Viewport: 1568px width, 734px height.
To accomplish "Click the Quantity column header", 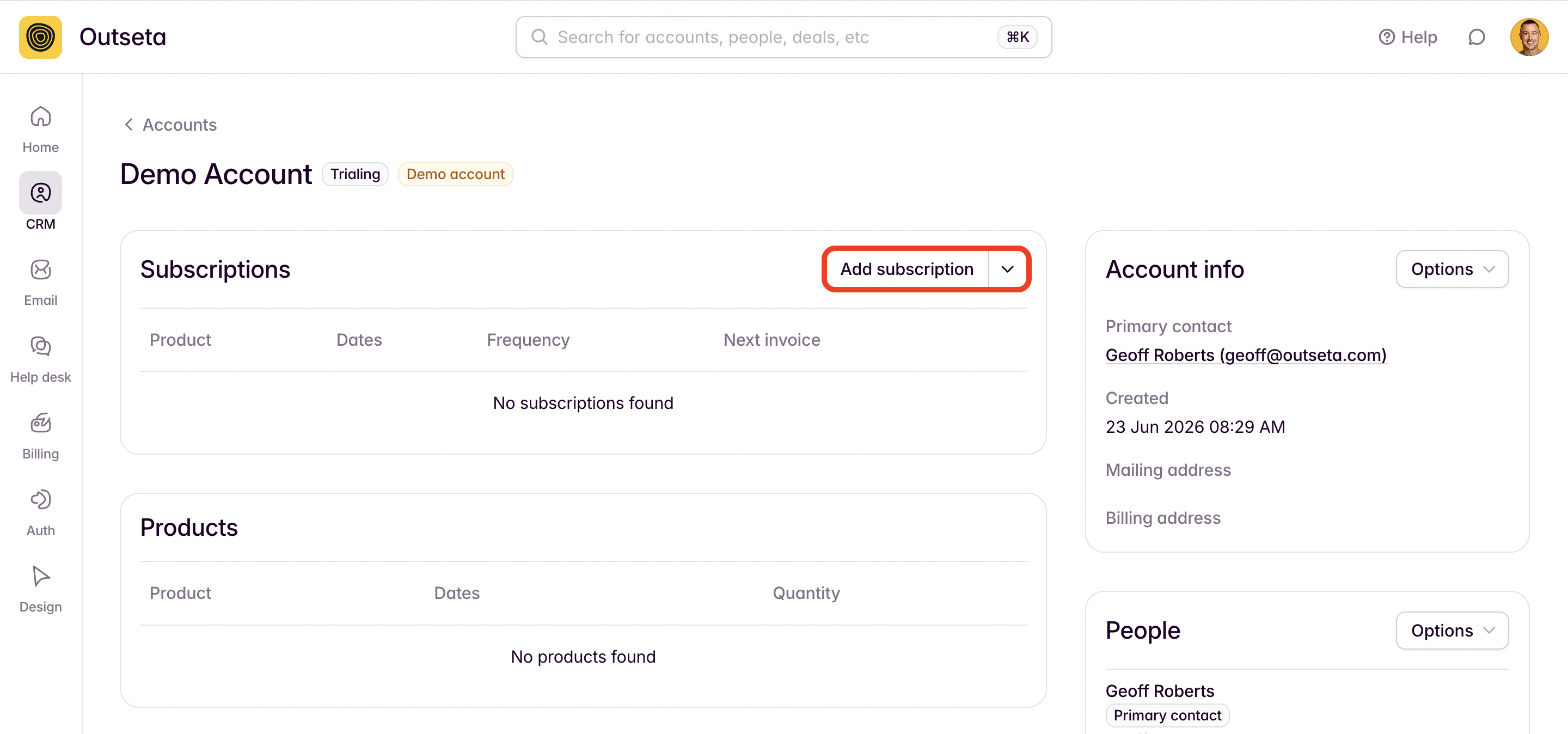I will (806, 593).
